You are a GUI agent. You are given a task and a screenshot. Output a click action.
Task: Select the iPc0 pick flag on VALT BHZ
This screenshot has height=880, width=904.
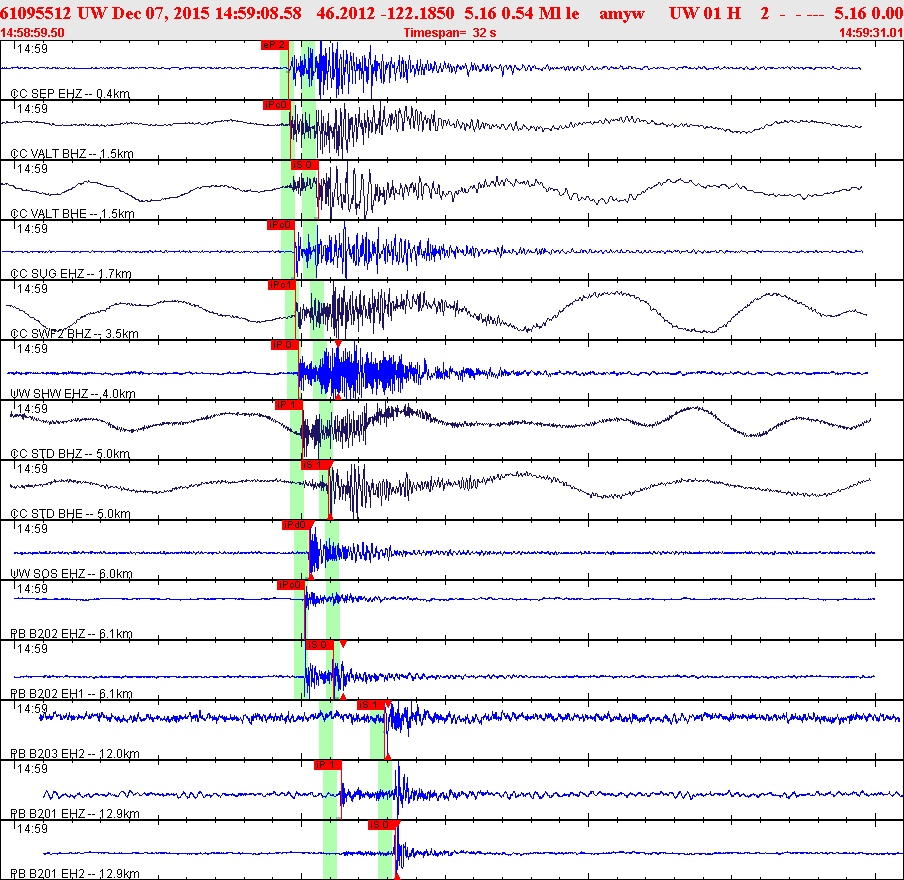(277, 105)
